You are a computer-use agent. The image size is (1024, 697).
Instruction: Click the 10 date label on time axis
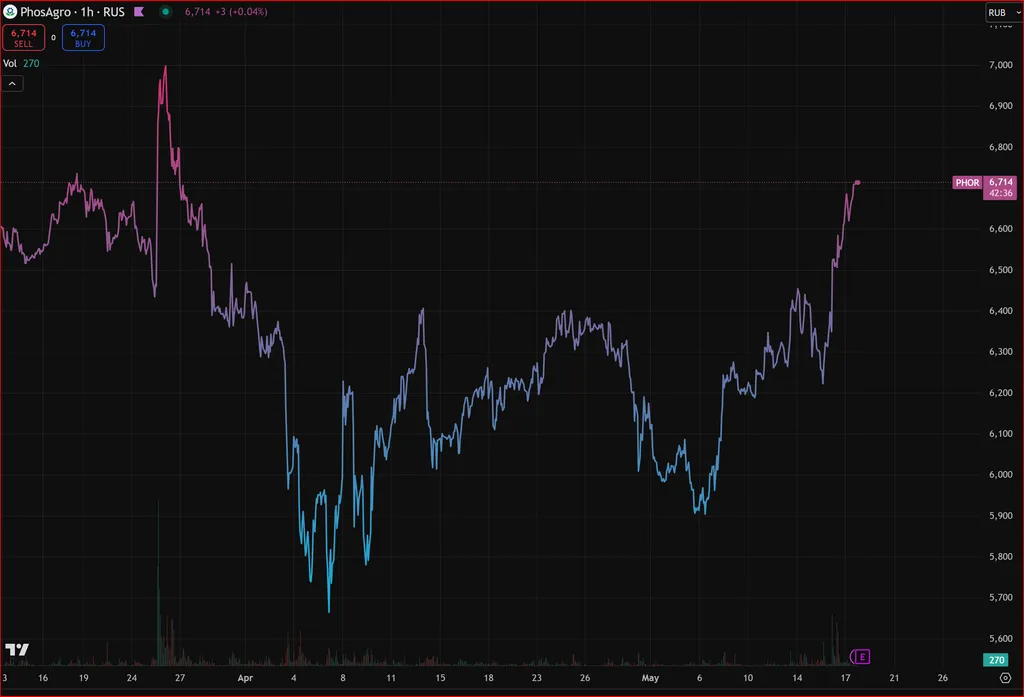pos(748,678)
